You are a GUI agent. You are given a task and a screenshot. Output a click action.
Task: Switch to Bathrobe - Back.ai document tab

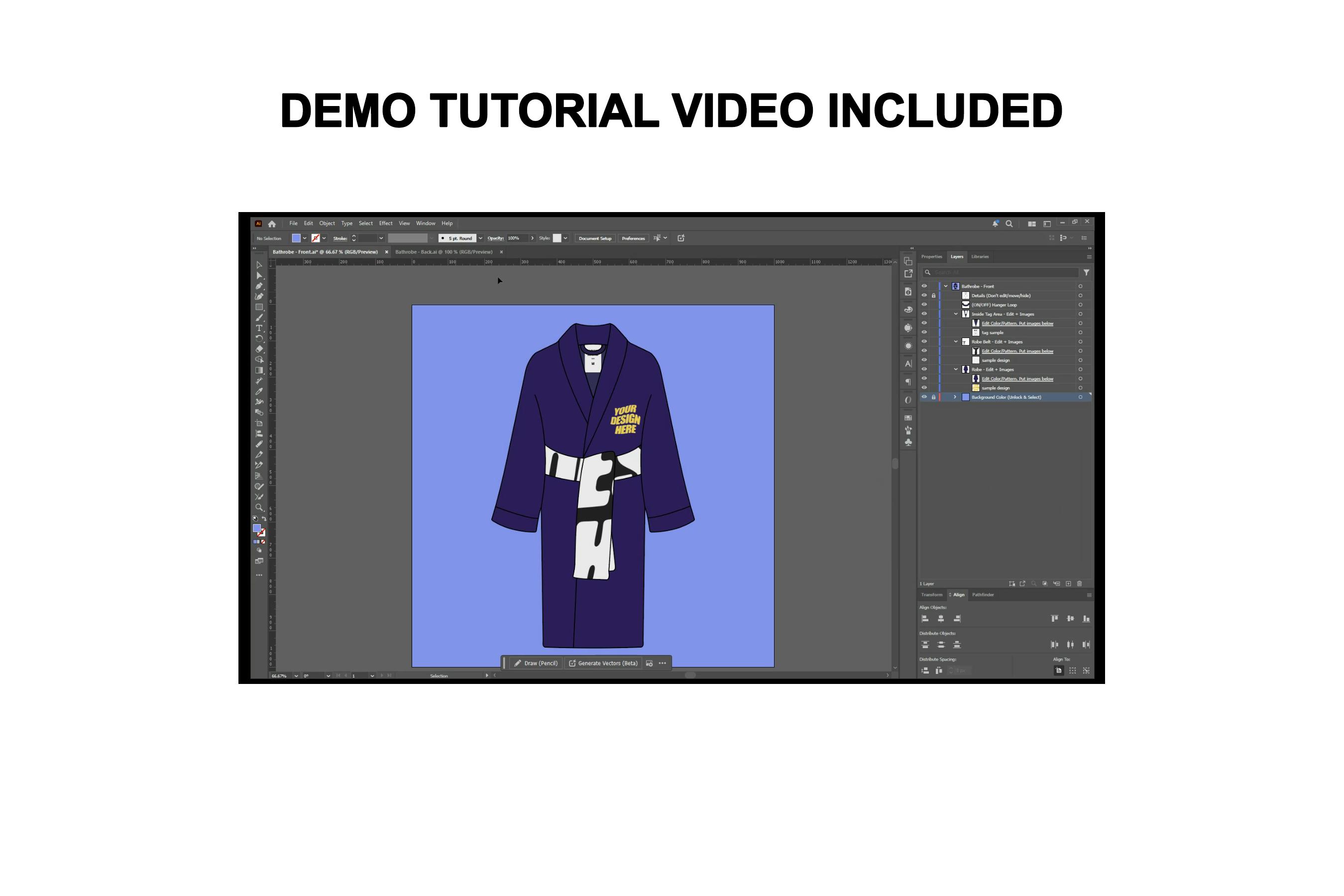point(444,252)
